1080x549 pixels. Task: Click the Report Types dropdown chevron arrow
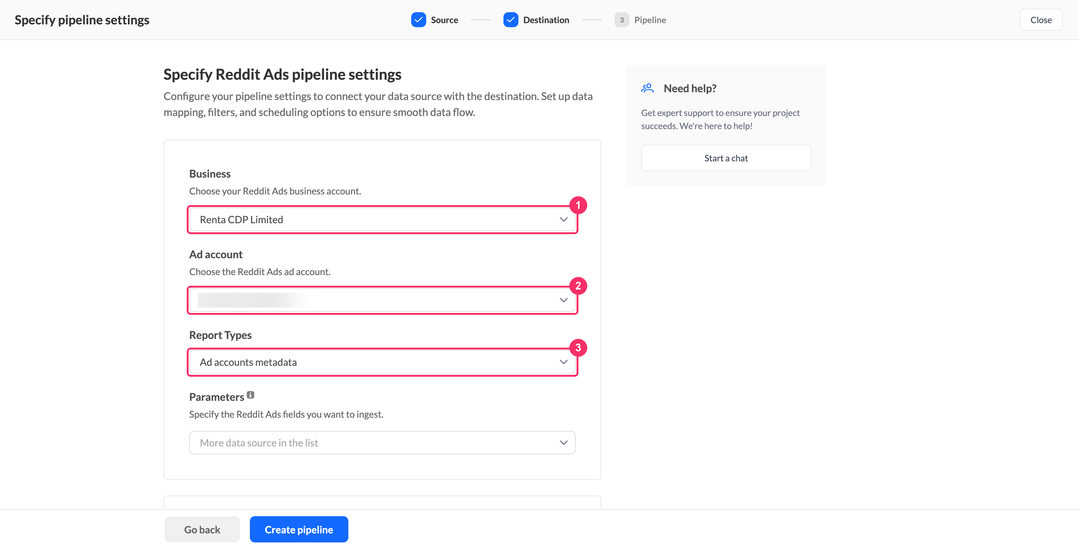coord(563,362)
